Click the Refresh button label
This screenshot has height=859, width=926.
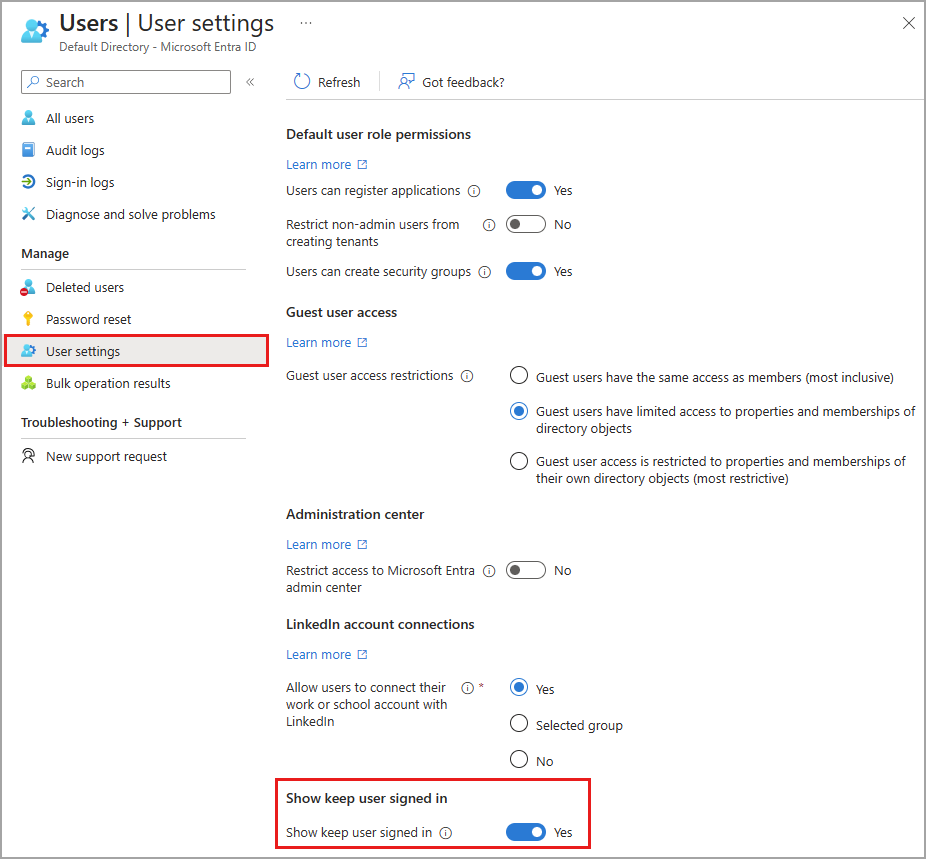click(339, 82)
